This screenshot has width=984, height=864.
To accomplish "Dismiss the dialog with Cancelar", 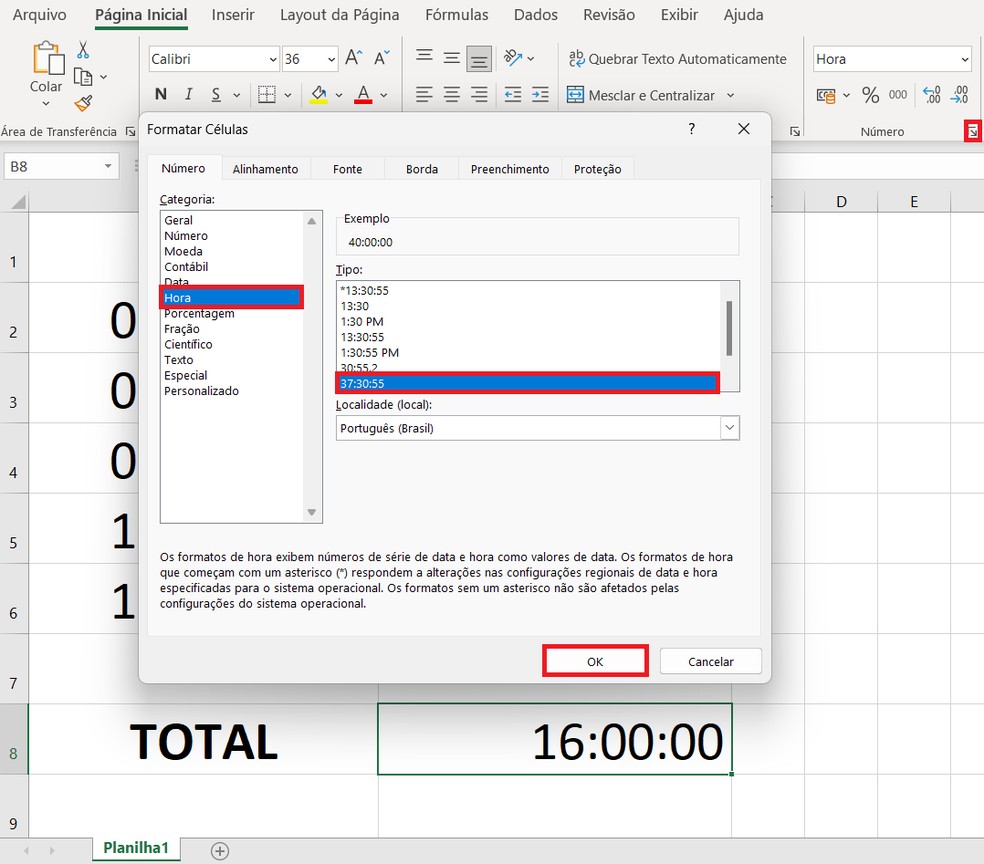I will (x=710, y=661).
